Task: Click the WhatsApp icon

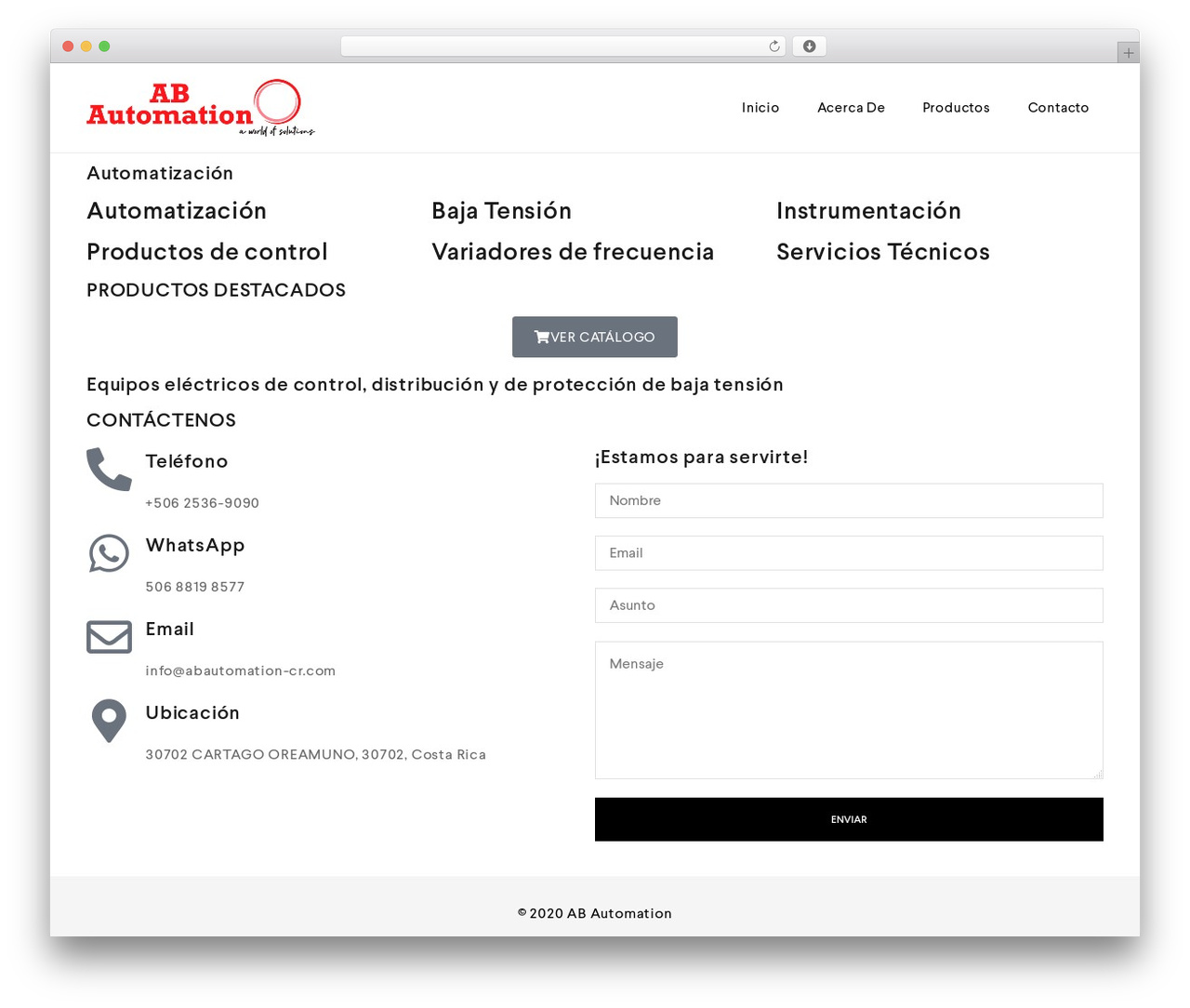Action: [109, 553]
